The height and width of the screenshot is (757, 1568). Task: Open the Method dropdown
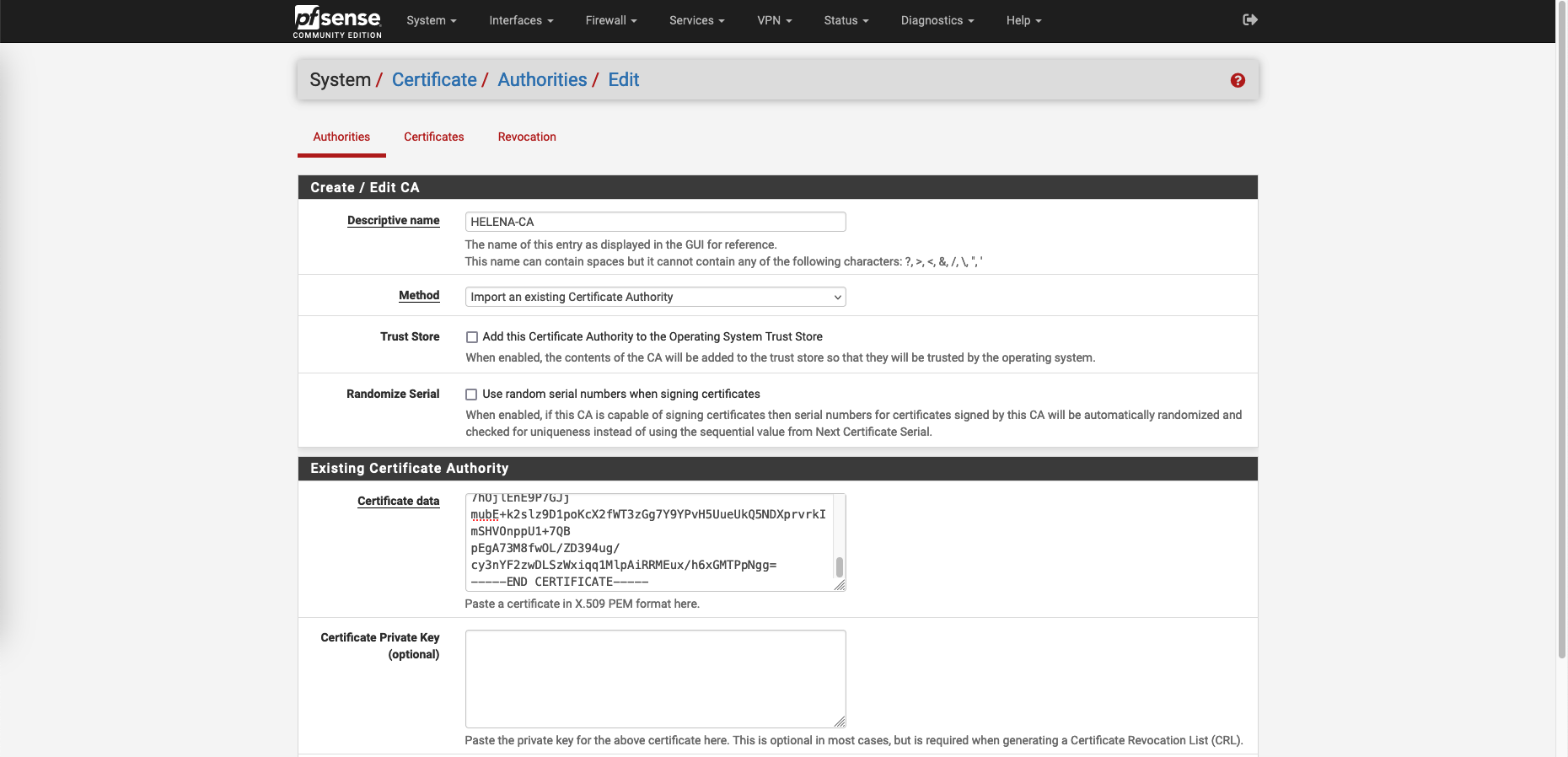pos(655,297)
